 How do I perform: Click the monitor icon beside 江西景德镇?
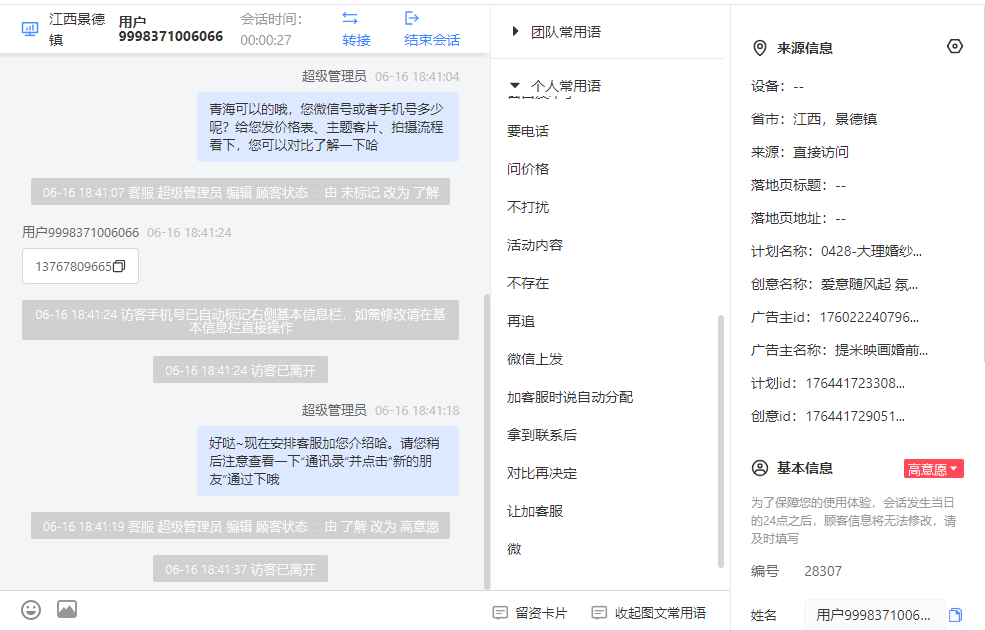click(x=30, y=29)
